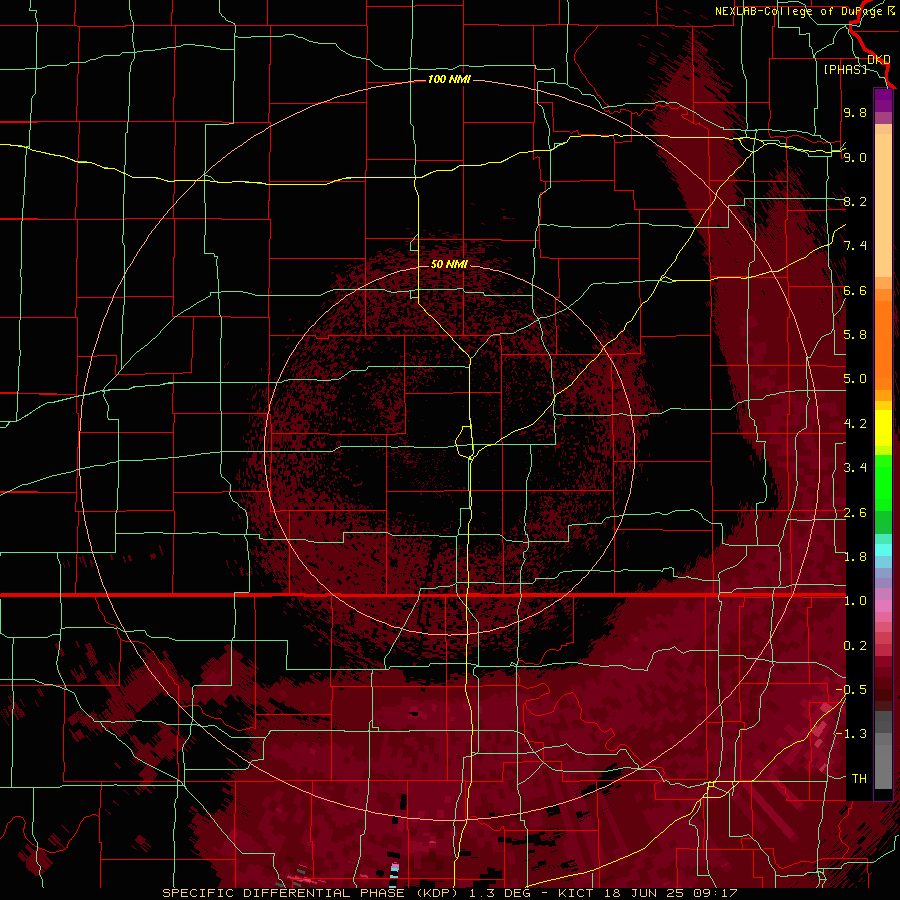Click the 4.2 value on the color scale
Screen dimensions: 900x900
[855, 424]
